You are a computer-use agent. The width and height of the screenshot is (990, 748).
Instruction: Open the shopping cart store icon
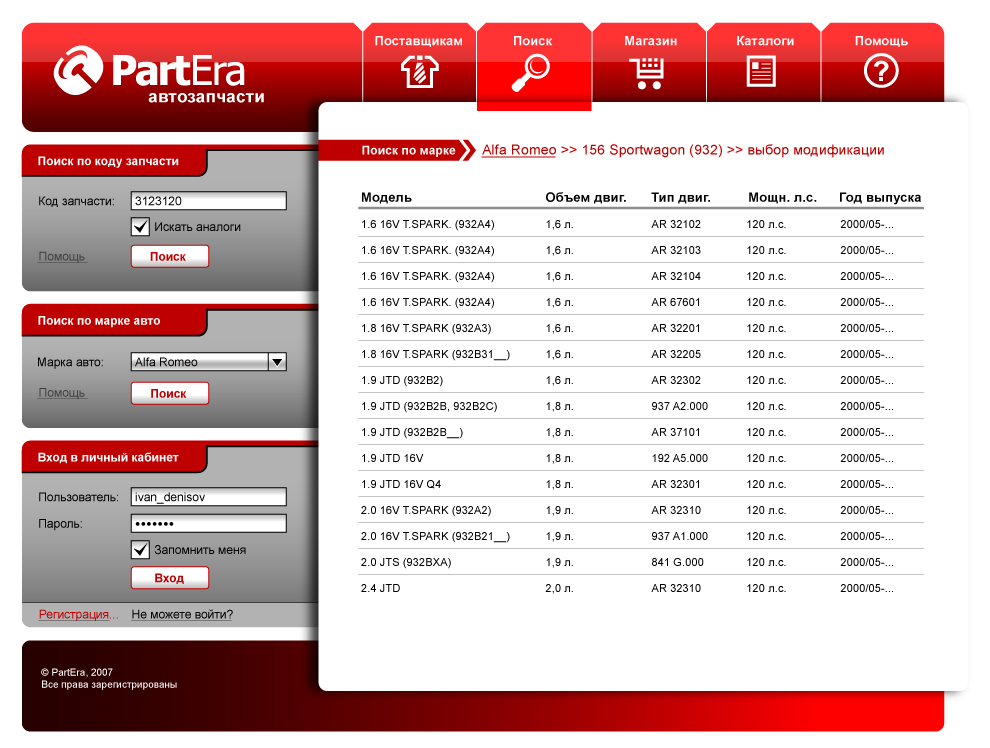pyautogui.click(x=649, y=72)
